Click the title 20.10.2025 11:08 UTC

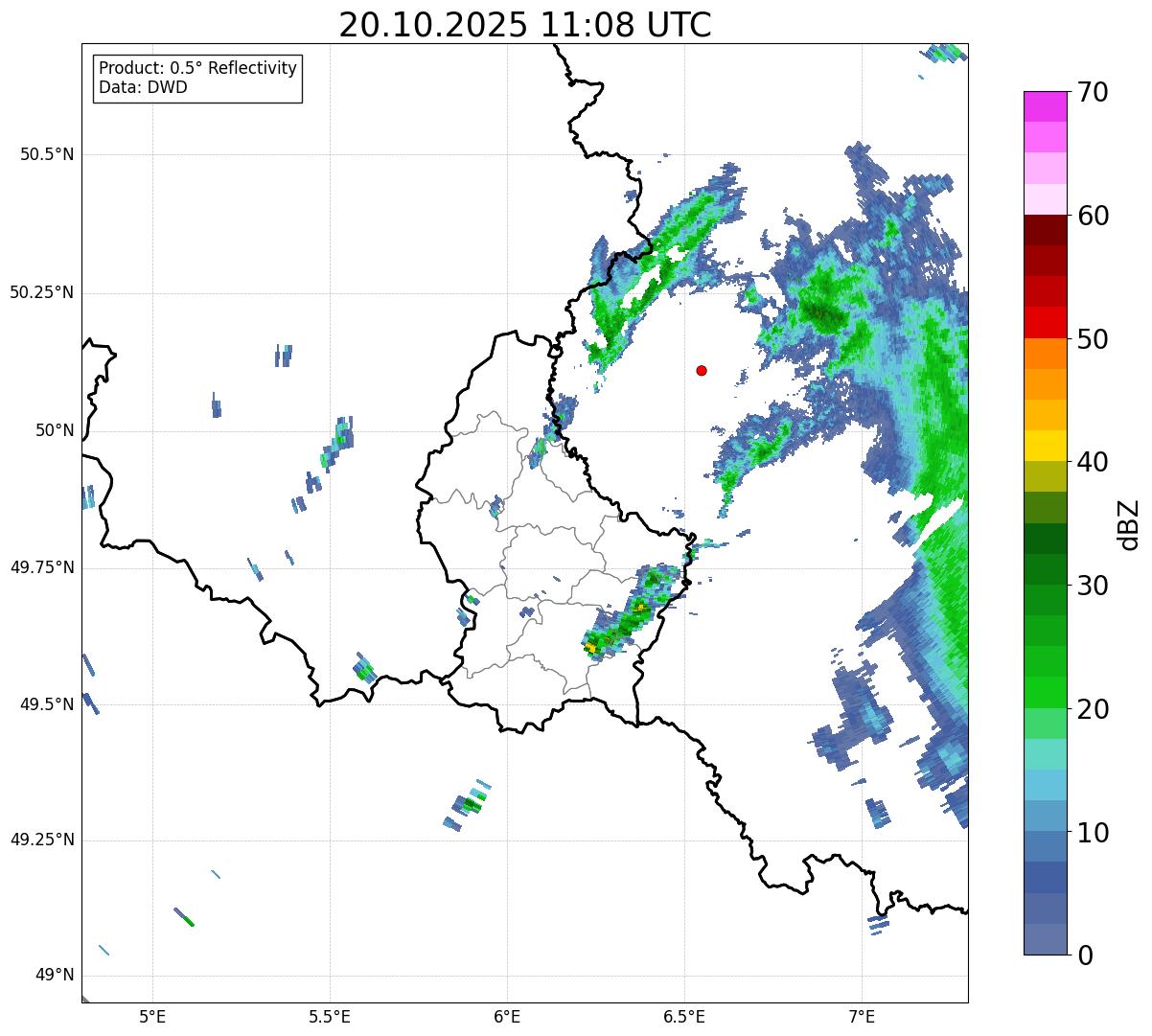(x=525, y=24)
